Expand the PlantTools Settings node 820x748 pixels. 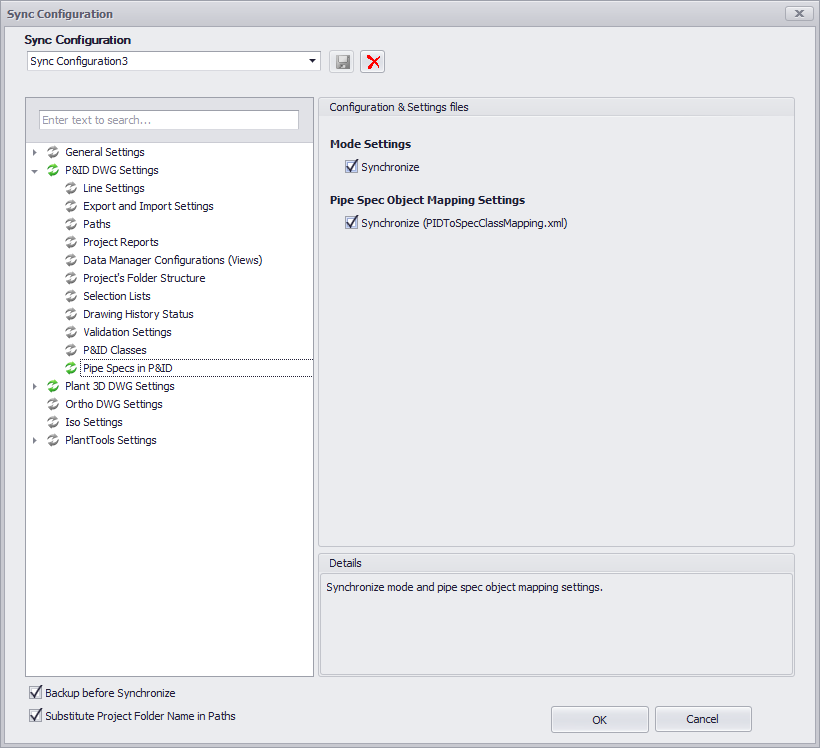pos(35,440)
